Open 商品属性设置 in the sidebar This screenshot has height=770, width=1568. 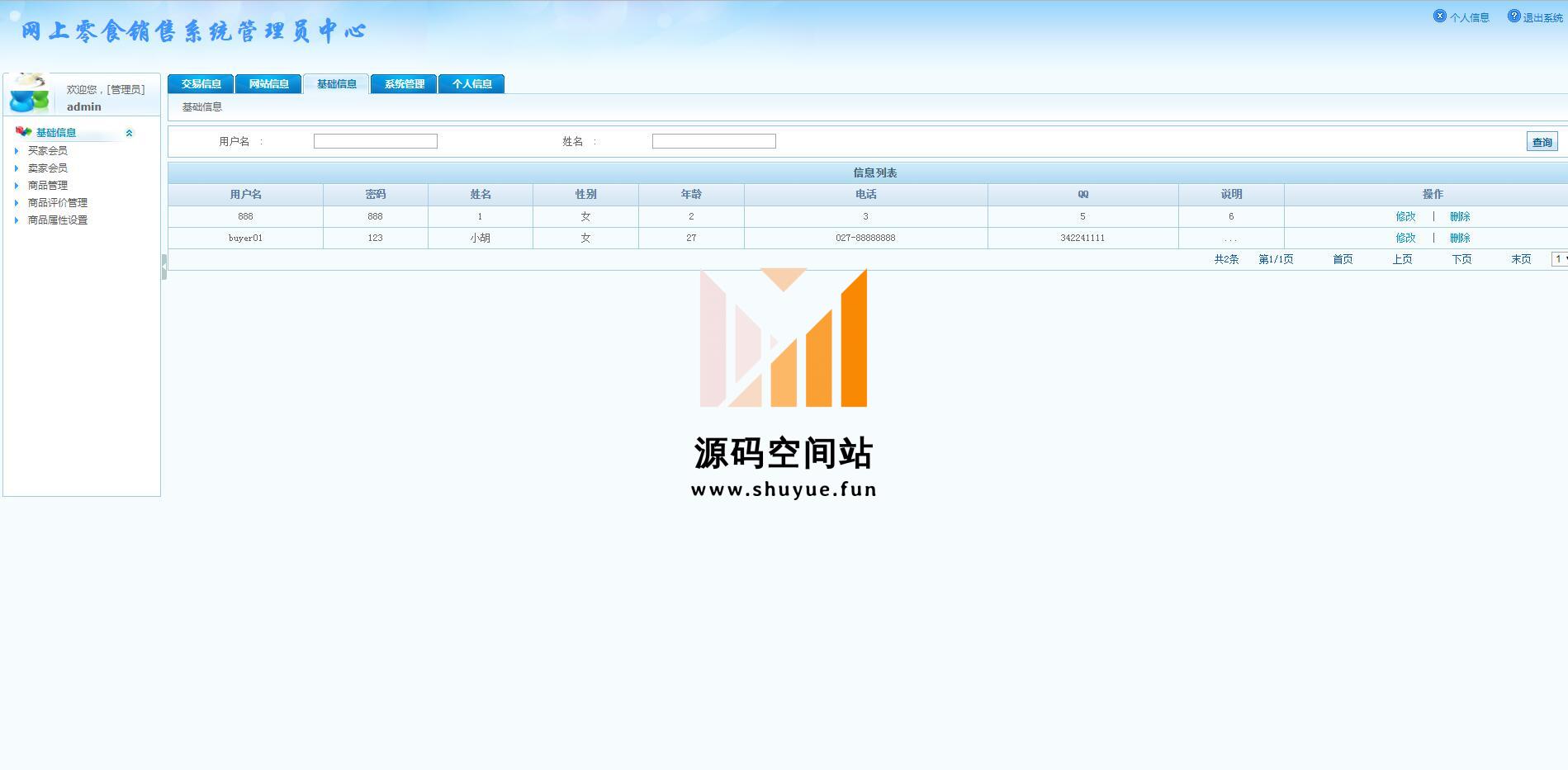point(58,220)
